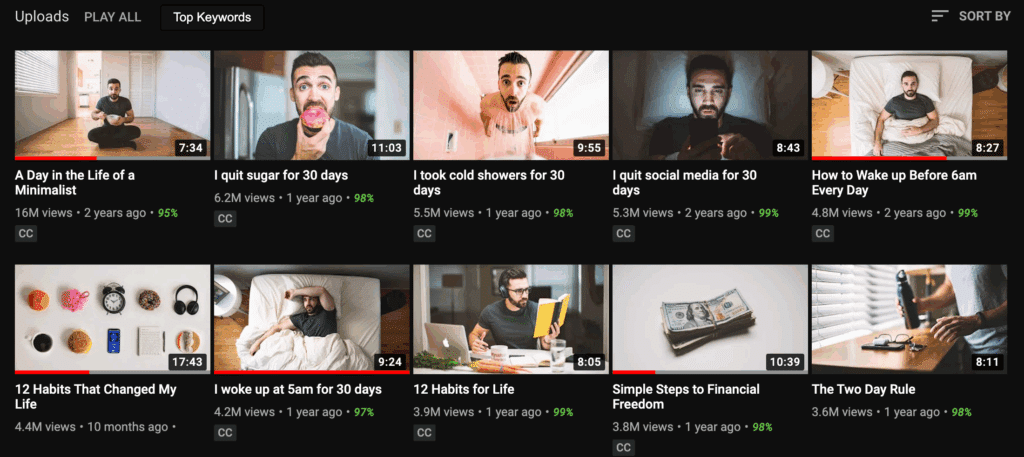Open '12 Habits That Changed My Life' title

pos(96,397)
